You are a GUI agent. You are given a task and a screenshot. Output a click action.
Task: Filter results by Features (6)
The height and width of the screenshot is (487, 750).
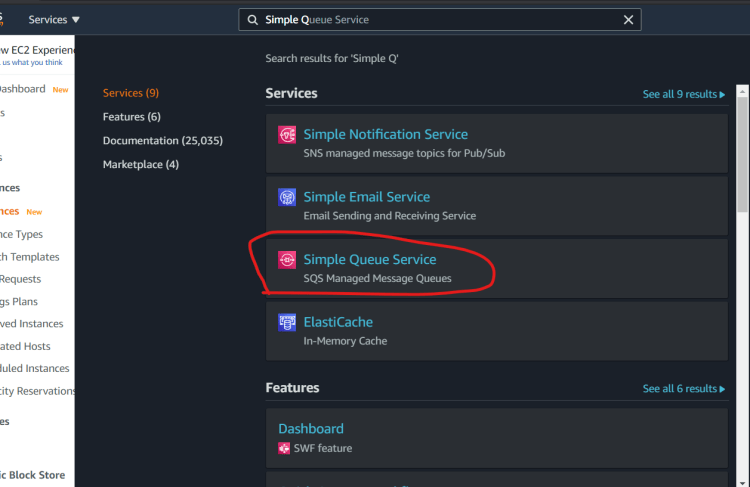[x=132, y=117]
